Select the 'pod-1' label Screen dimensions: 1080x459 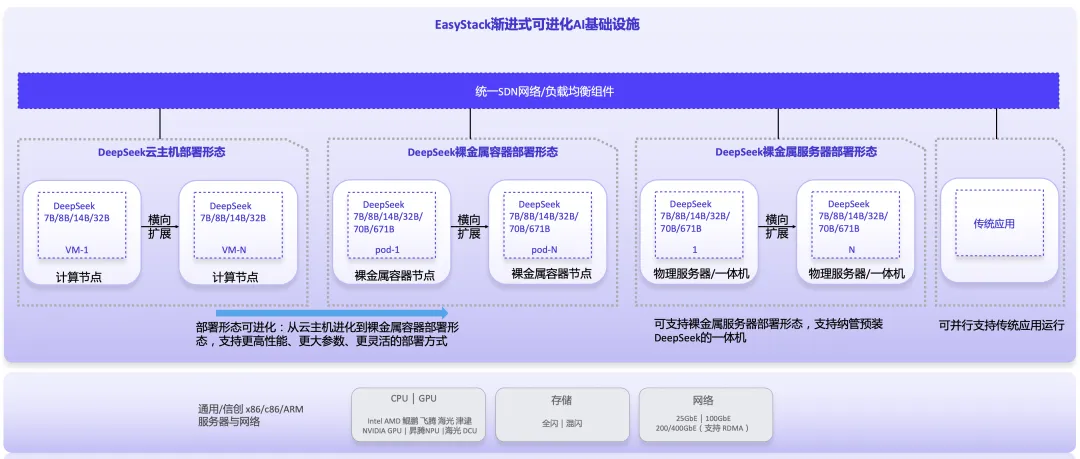tap(387, 249)
